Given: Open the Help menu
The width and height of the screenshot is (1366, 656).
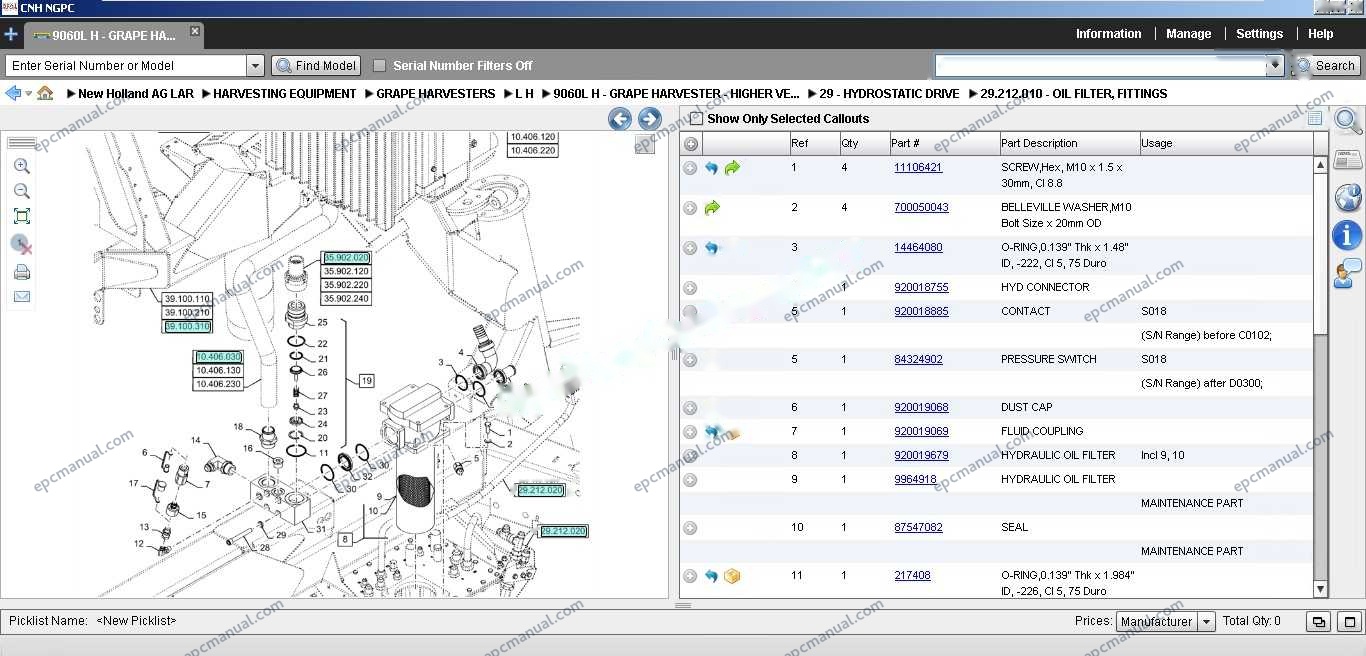Looking at the screenshot, I should pyautogui.click(x=1320, y=34).
